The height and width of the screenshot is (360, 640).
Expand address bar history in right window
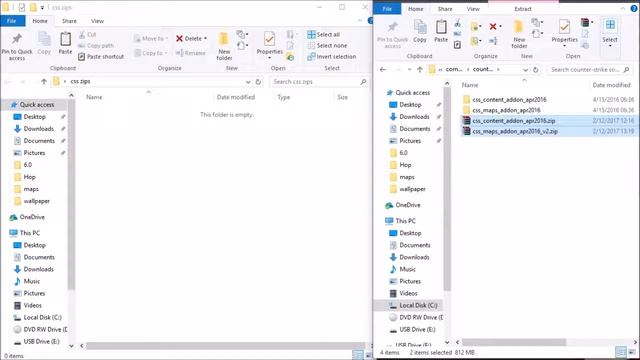pyautogui.click(x=525, y=70)
